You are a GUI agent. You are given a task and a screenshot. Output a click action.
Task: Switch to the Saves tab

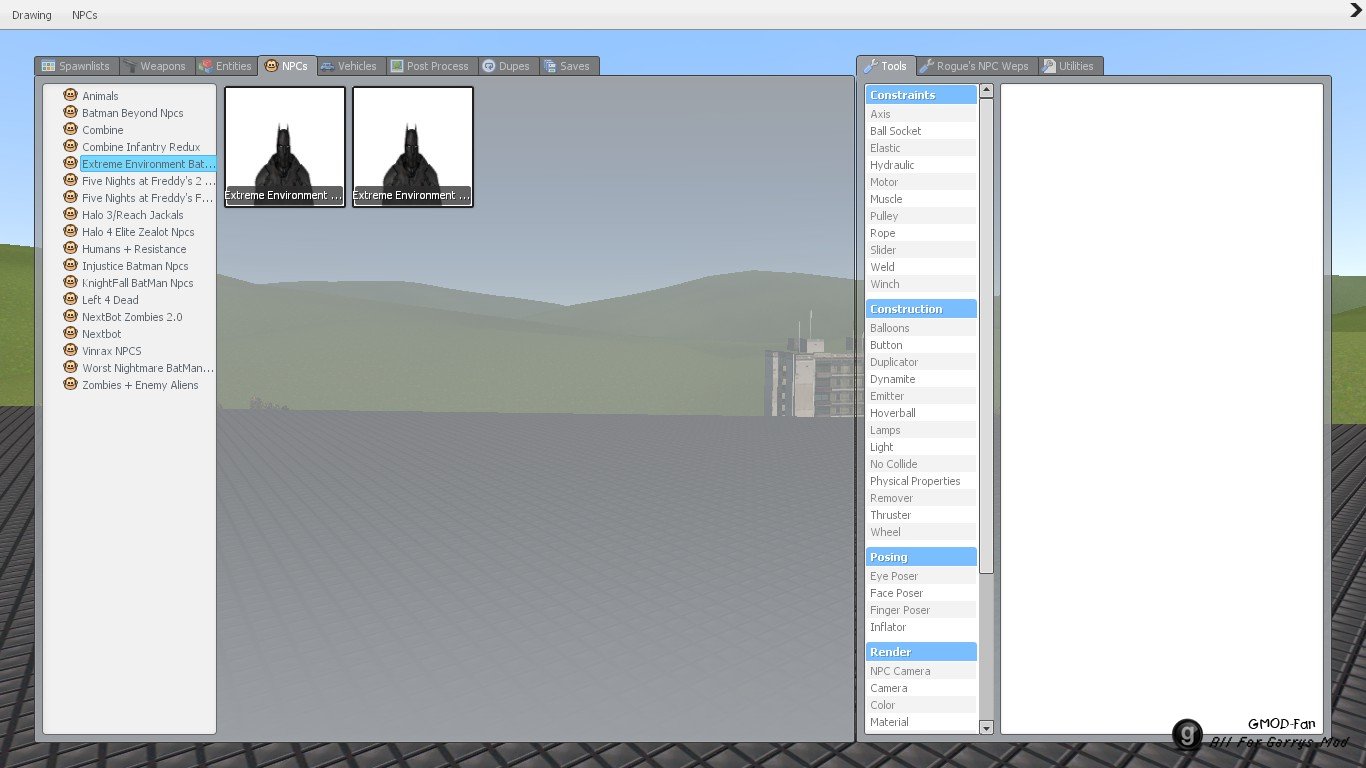568,66
